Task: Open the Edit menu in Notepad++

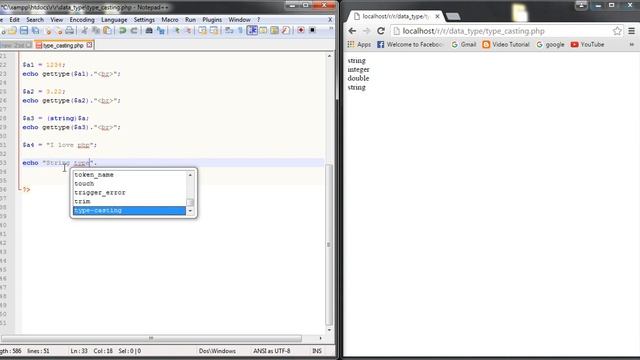Action: point(15,20)
